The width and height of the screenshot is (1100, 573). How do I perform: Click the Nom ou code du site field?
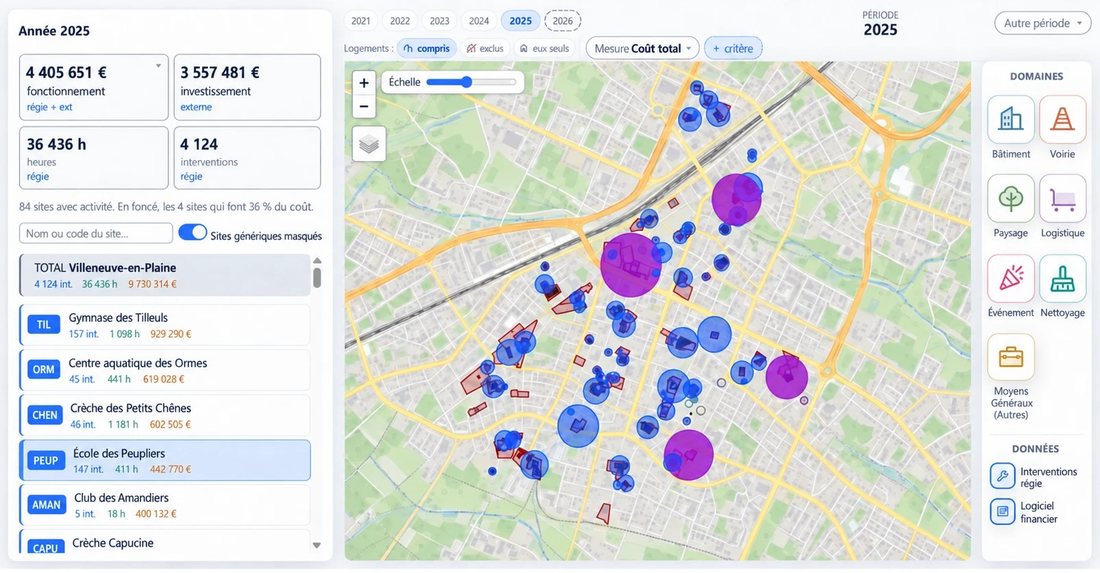point(96,234)
